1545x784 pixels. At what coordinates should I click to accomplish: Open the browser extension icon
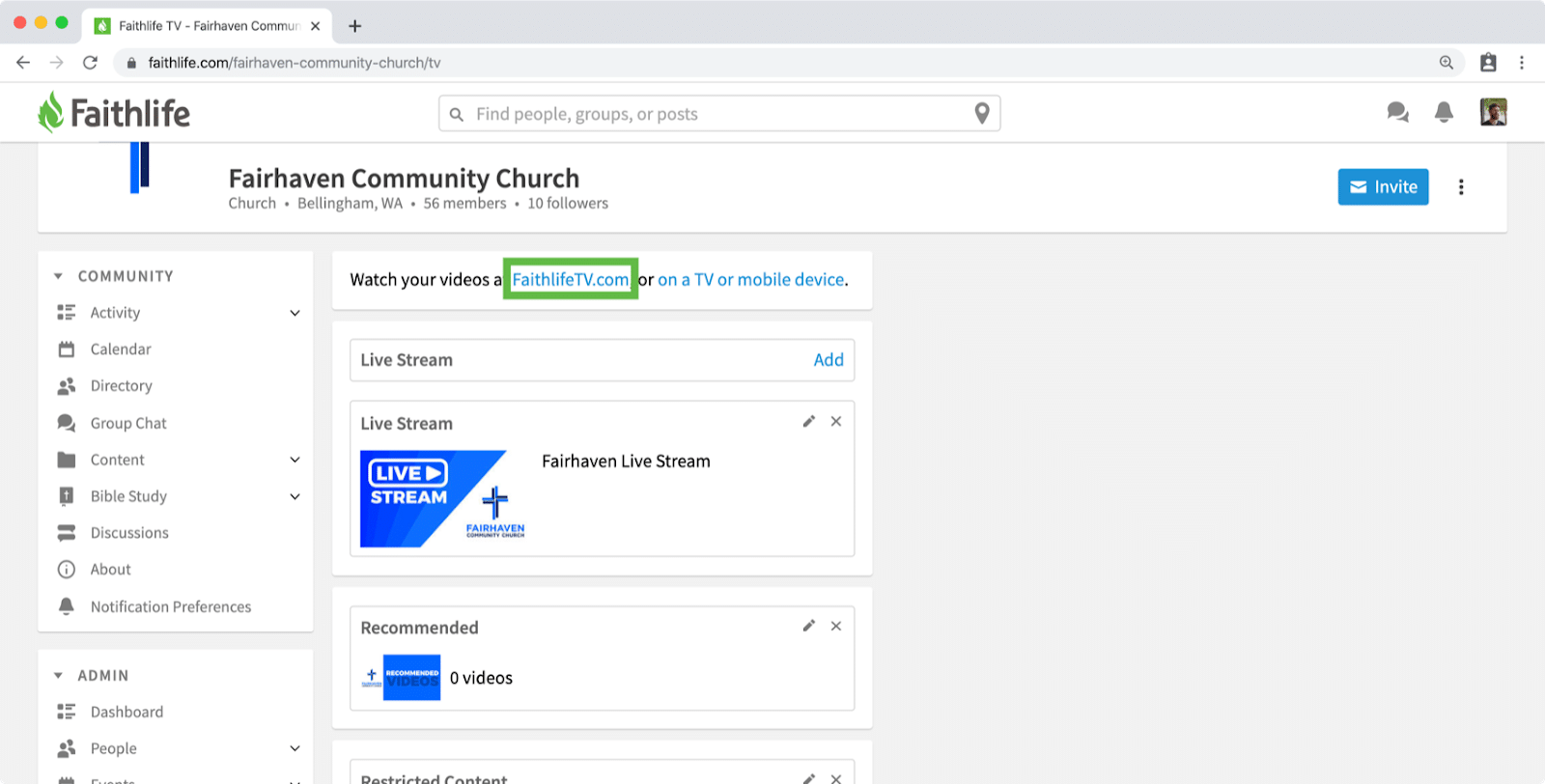pos(1488,63)
